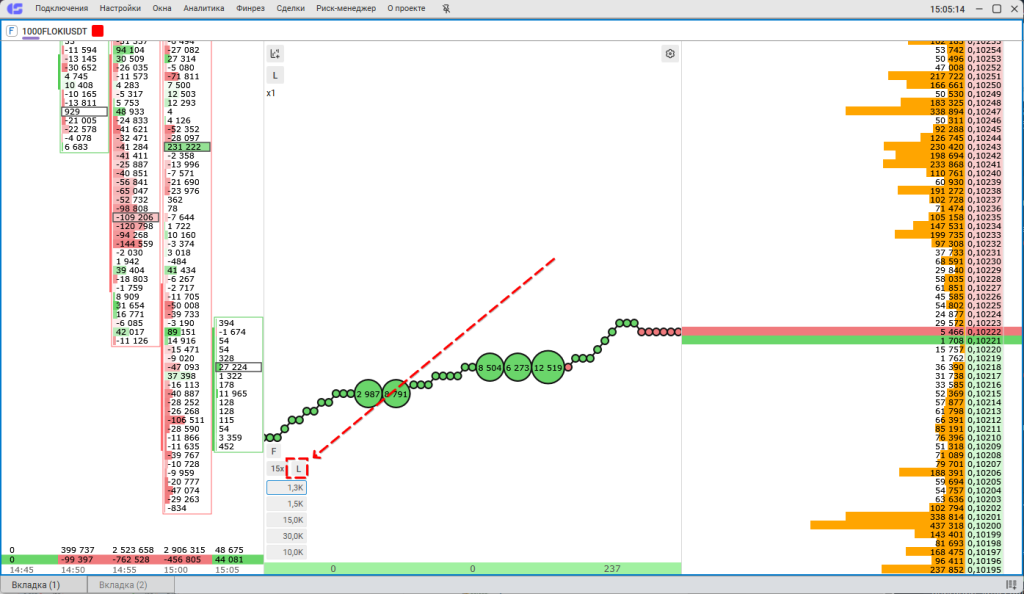Viewport: 1024px width, 594px height.
Task: Click the application logo in the menu bar
Action: [13, 8]
